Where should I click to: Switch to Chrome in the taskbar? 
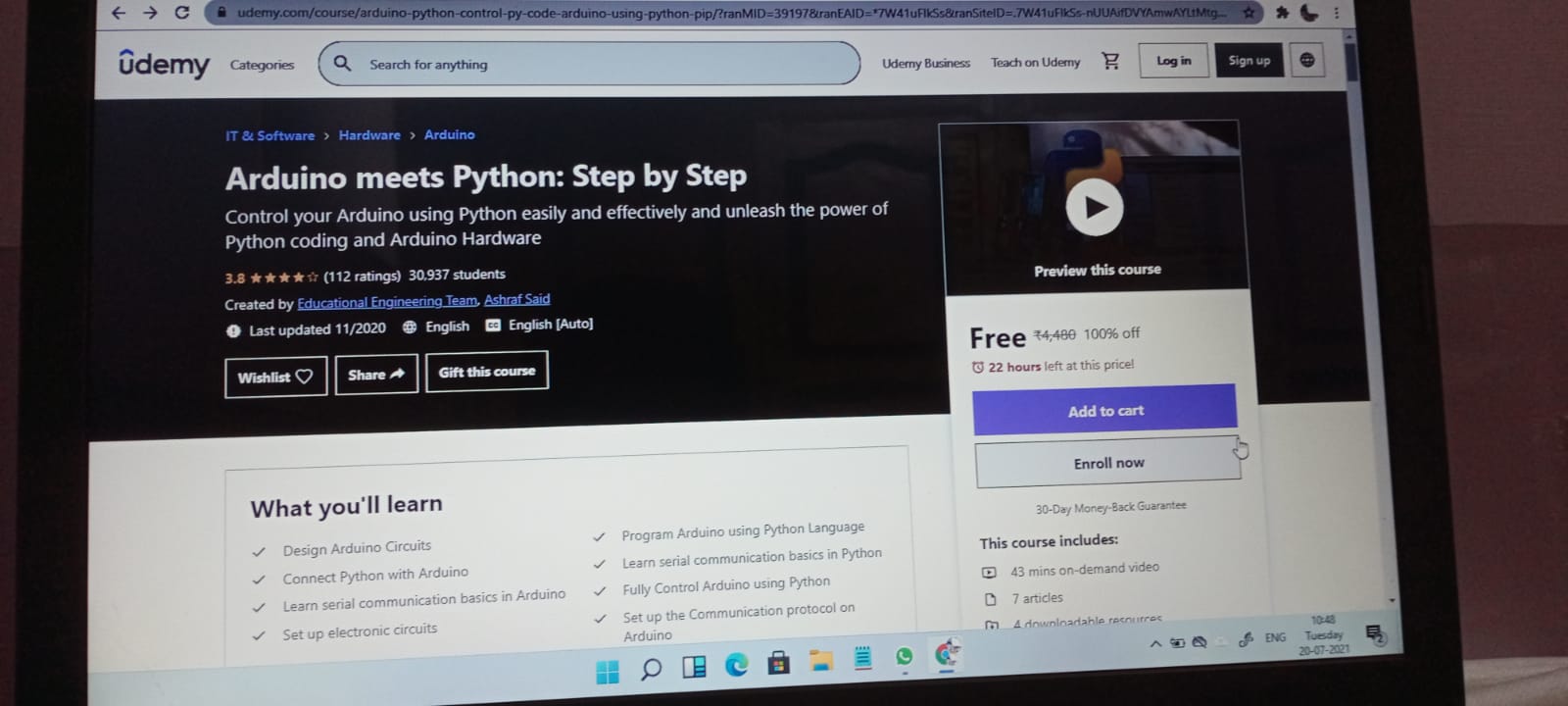pos(947,653)
